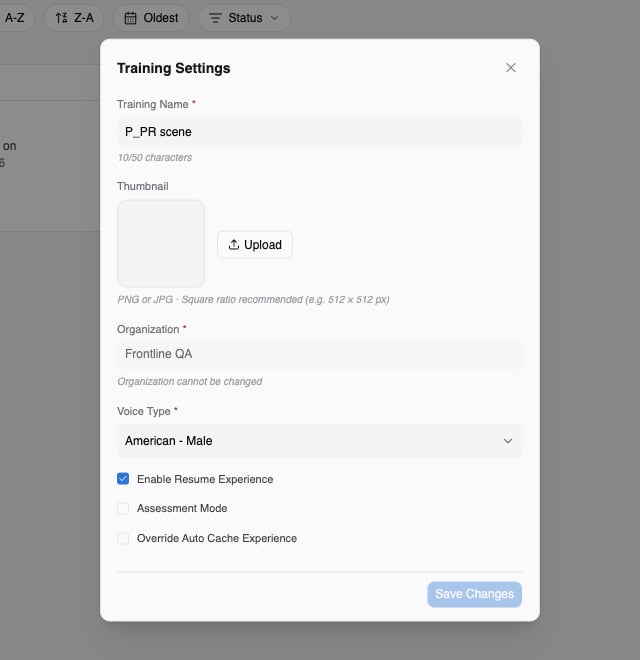Image resolution: width=640 pixels, height=660 pixels.
Task: Enable Assessment Mode checkbox
Action: point(123,508)
